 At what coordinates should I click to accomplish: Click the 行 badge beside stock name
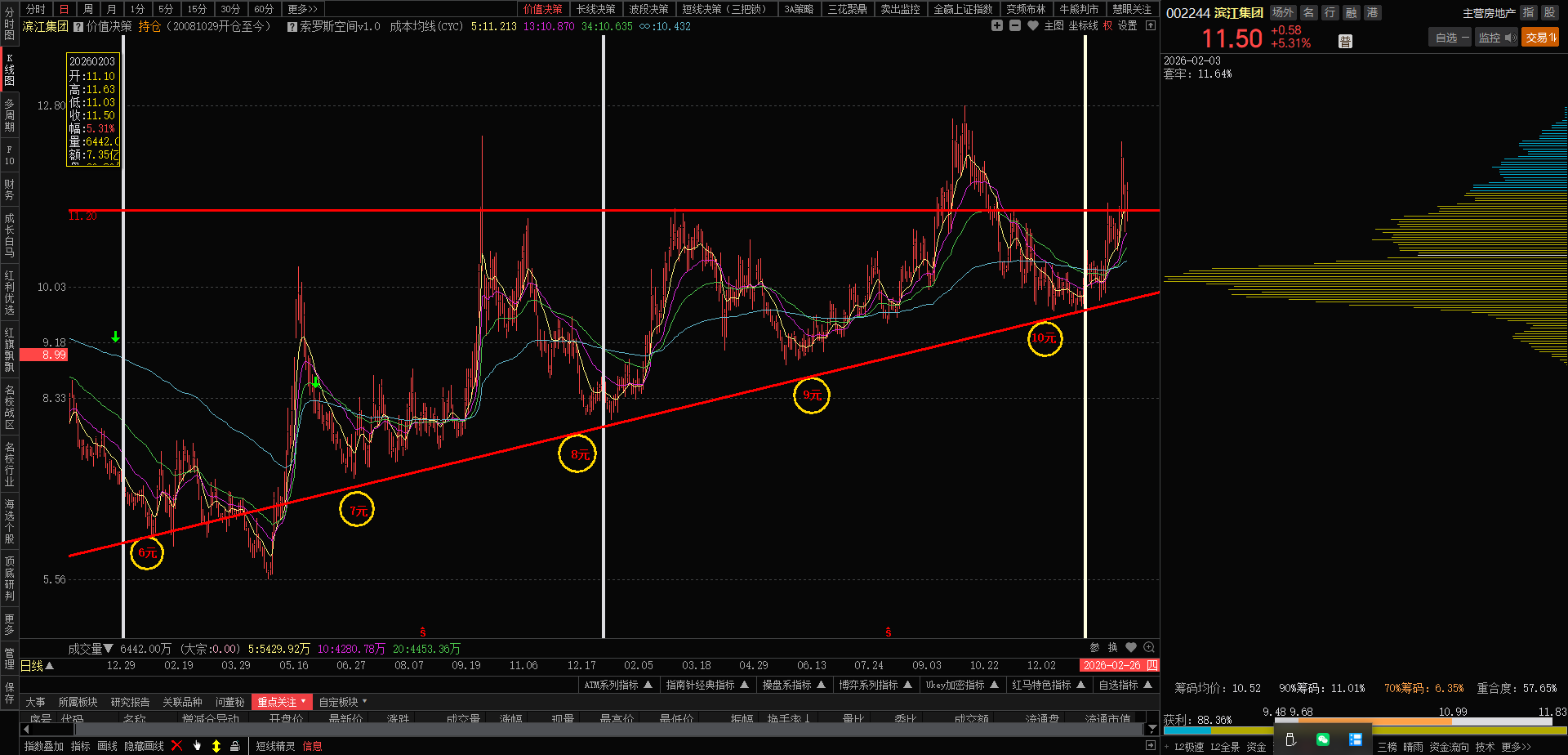point(1330,13)
